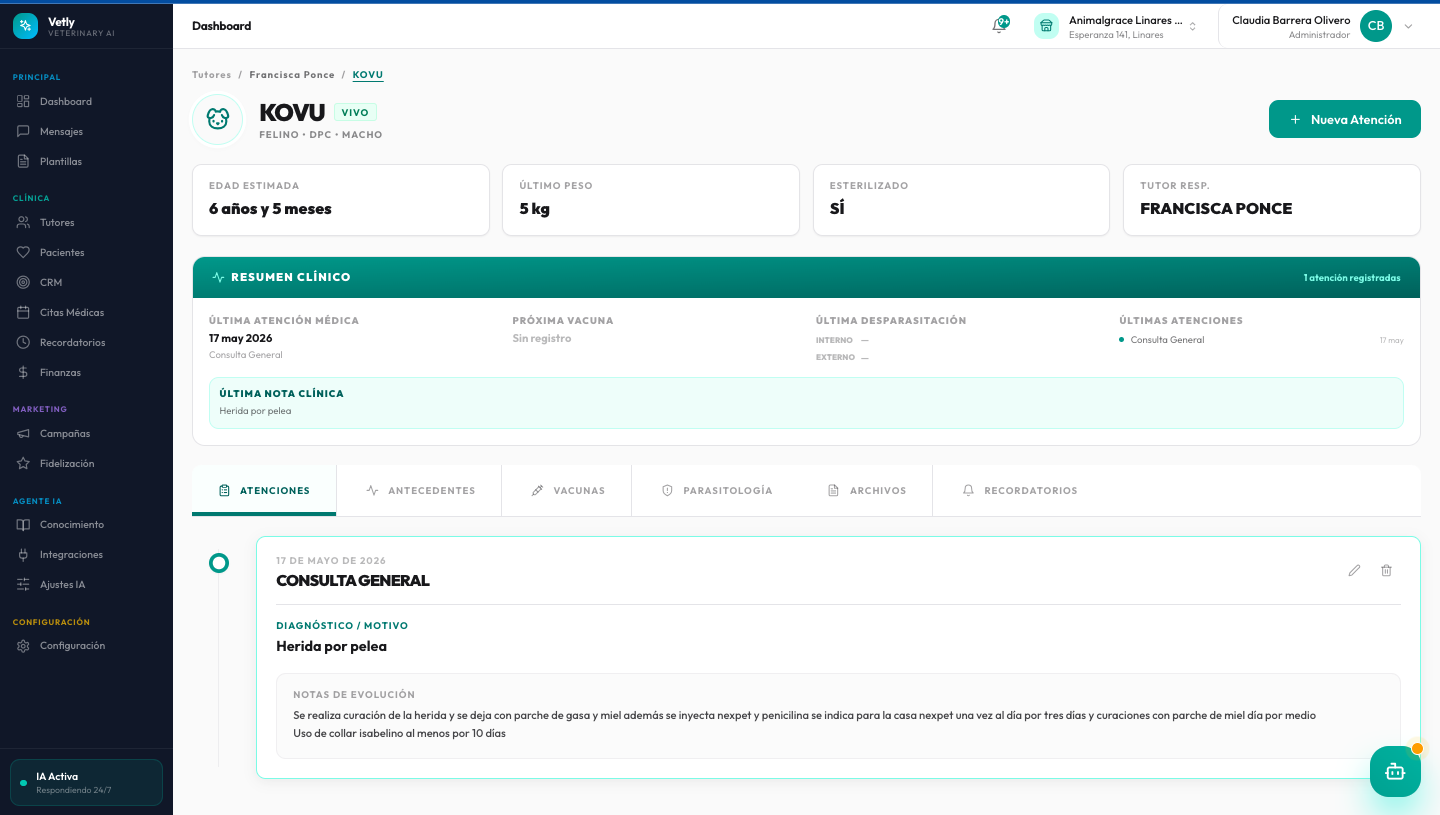Switch to the Vacunas tab

(x=567, y=490)
